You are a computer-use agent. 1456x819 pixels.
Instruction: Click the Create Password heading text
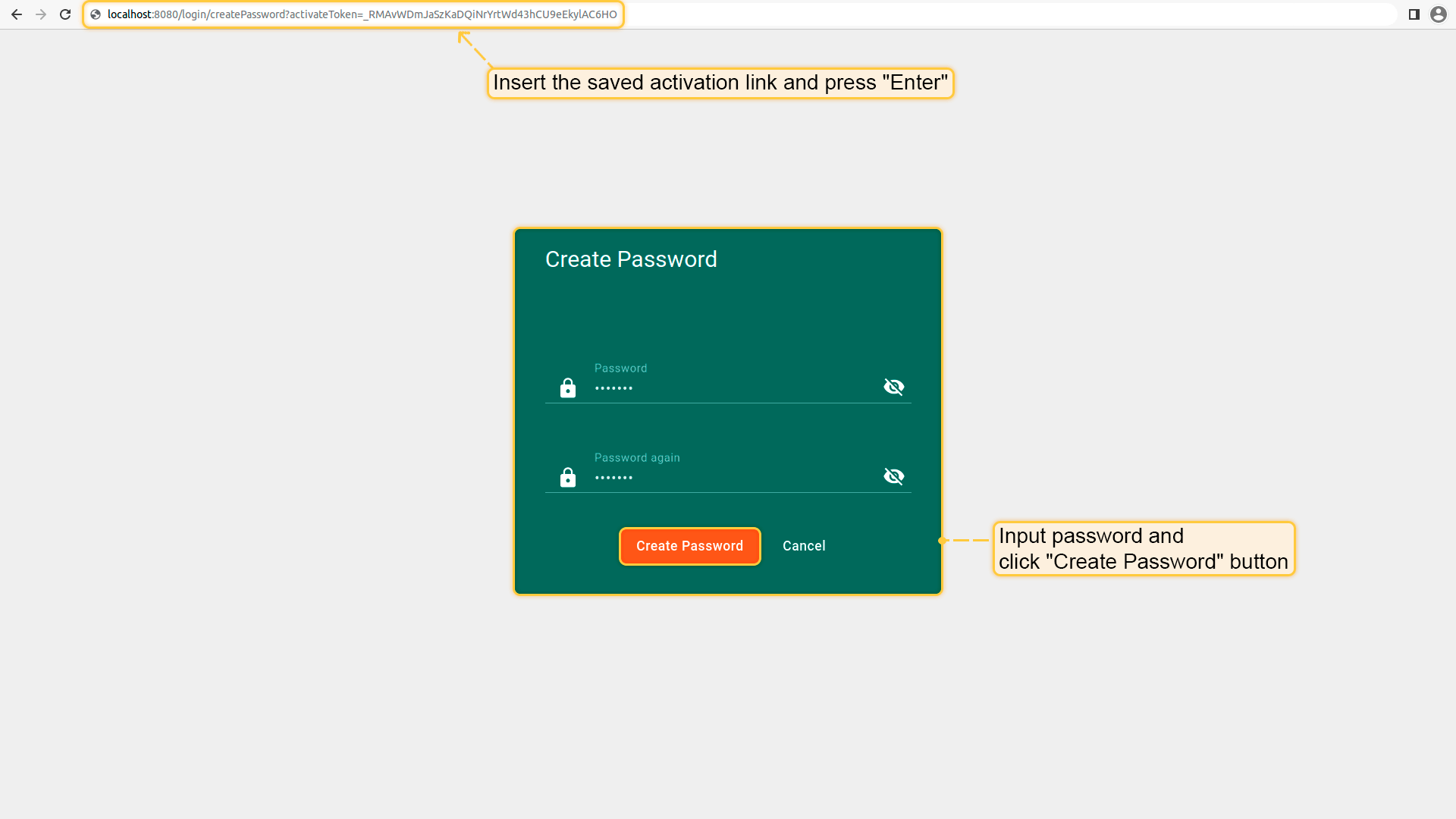[x=631, y=259]
